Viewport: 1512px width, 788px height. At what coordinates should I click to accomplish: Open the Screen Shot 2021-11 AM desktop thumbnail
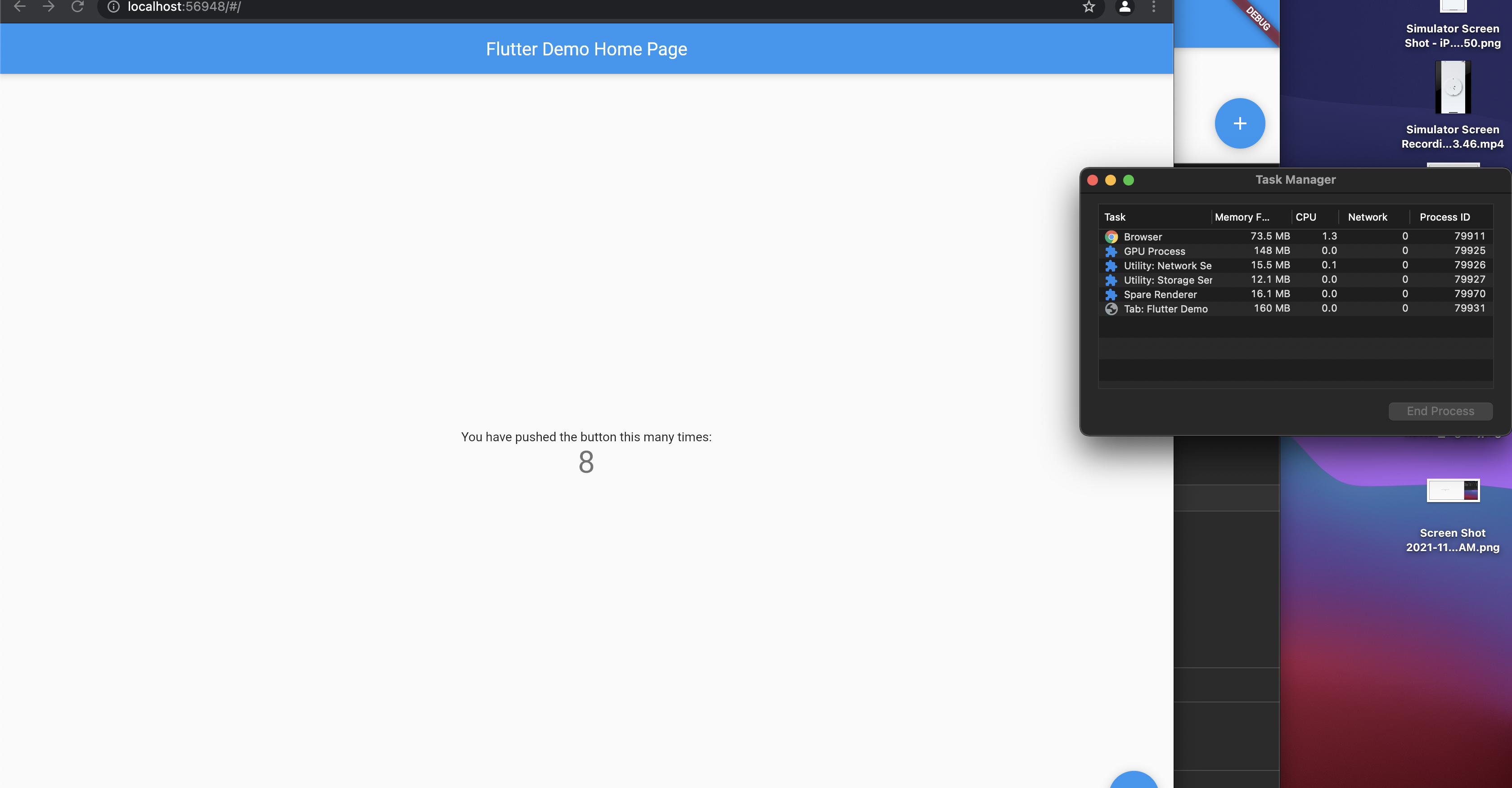pos(1453,491)
